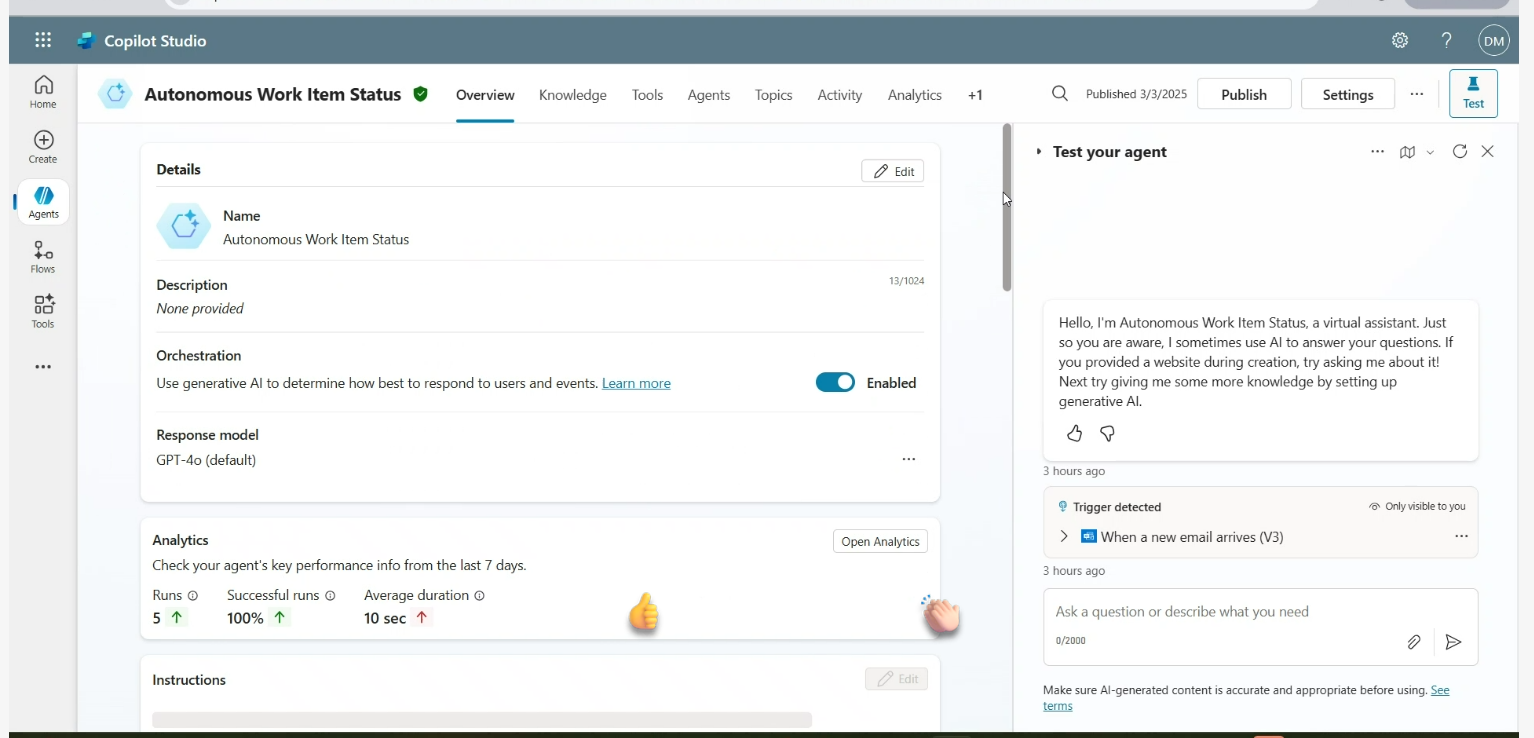Screen dimensions: 1534x738
Task: Click info icon next to Average duration
Action: point(479,595)
